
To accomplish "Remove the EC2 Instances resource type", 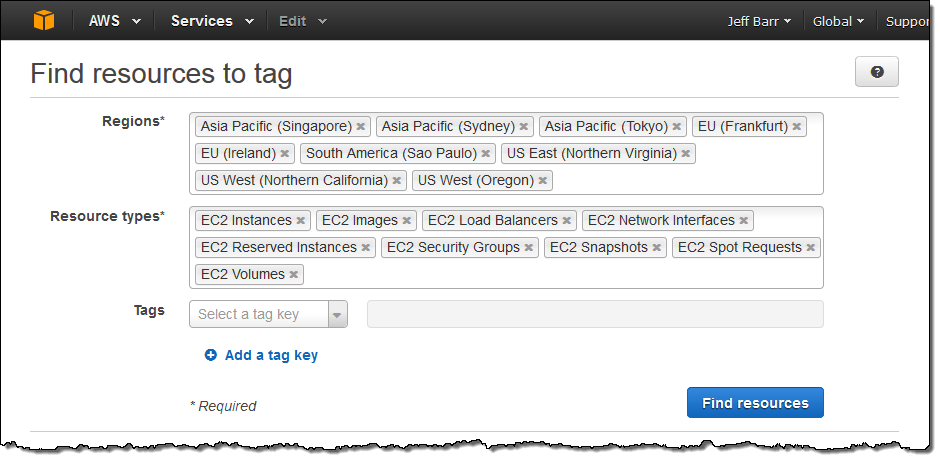I will pyautogui.click(x=301, y=221).
